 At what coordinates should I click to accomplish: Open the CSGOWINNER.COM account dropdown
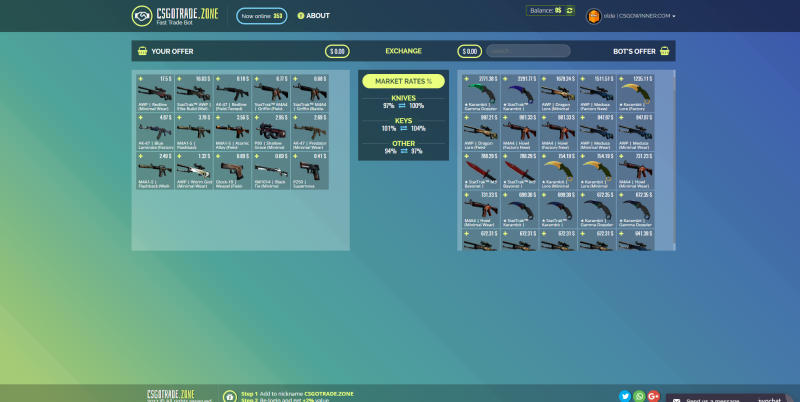coord(639,16)
